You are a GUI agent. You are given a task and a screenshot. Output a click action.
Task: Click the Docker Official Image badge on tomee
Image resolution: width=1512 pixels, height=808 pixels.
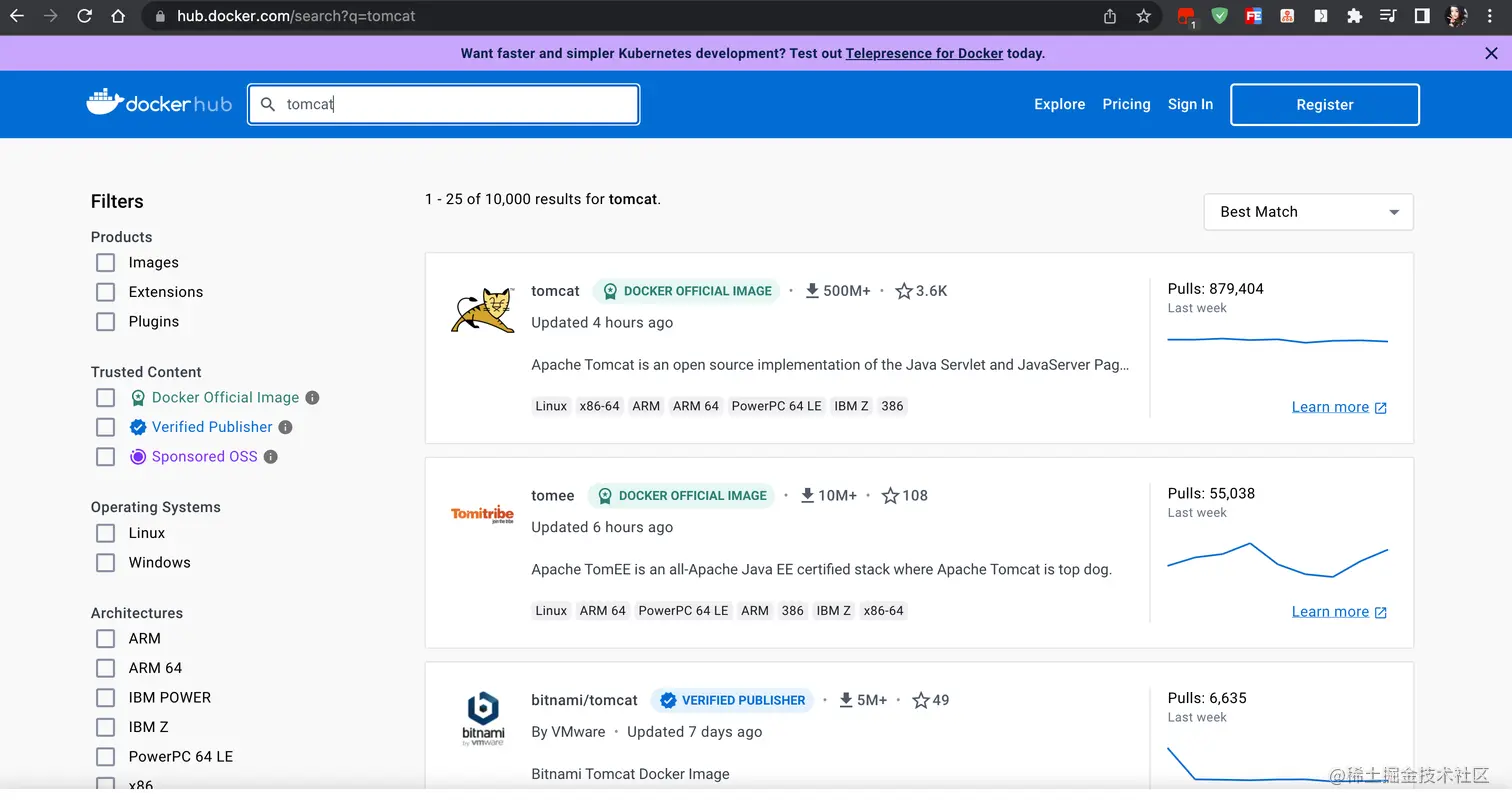click(x=681, y=495)
